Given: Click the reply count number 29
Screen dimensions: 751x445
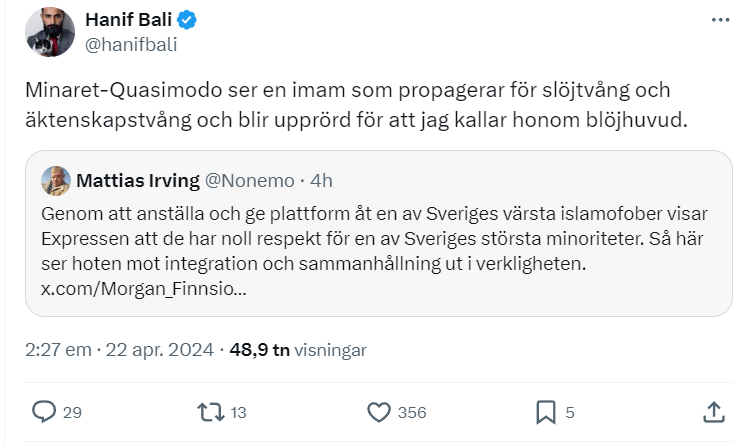Looking at the screenshot, I should (x=72, y=412).
